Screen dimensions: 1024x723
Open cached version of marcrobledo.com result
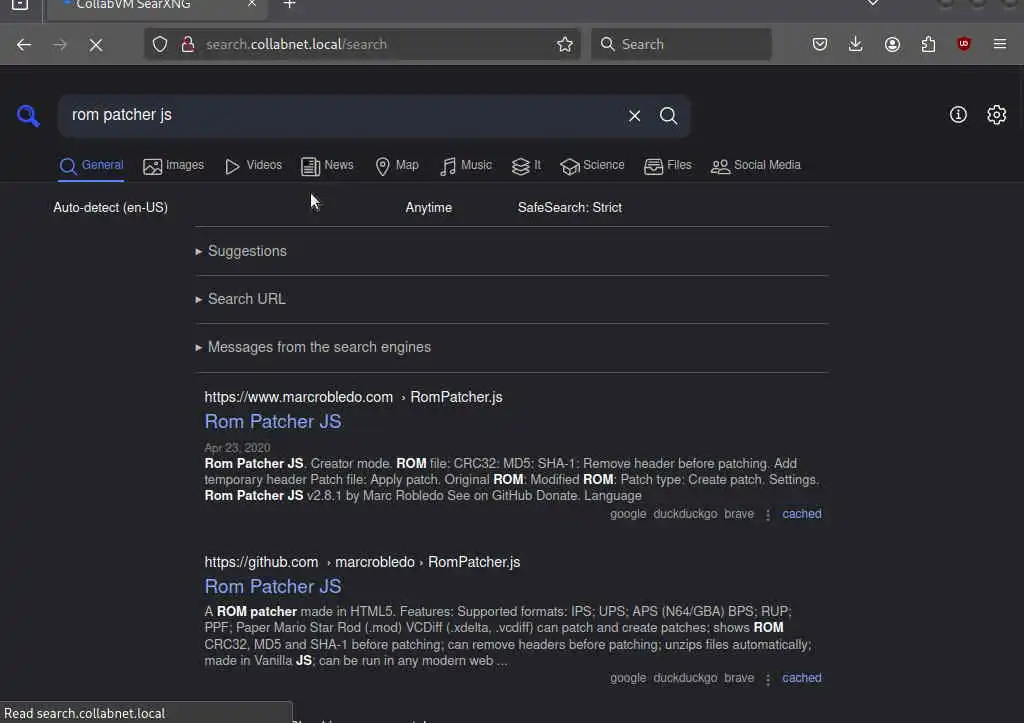tap(802, 514)
